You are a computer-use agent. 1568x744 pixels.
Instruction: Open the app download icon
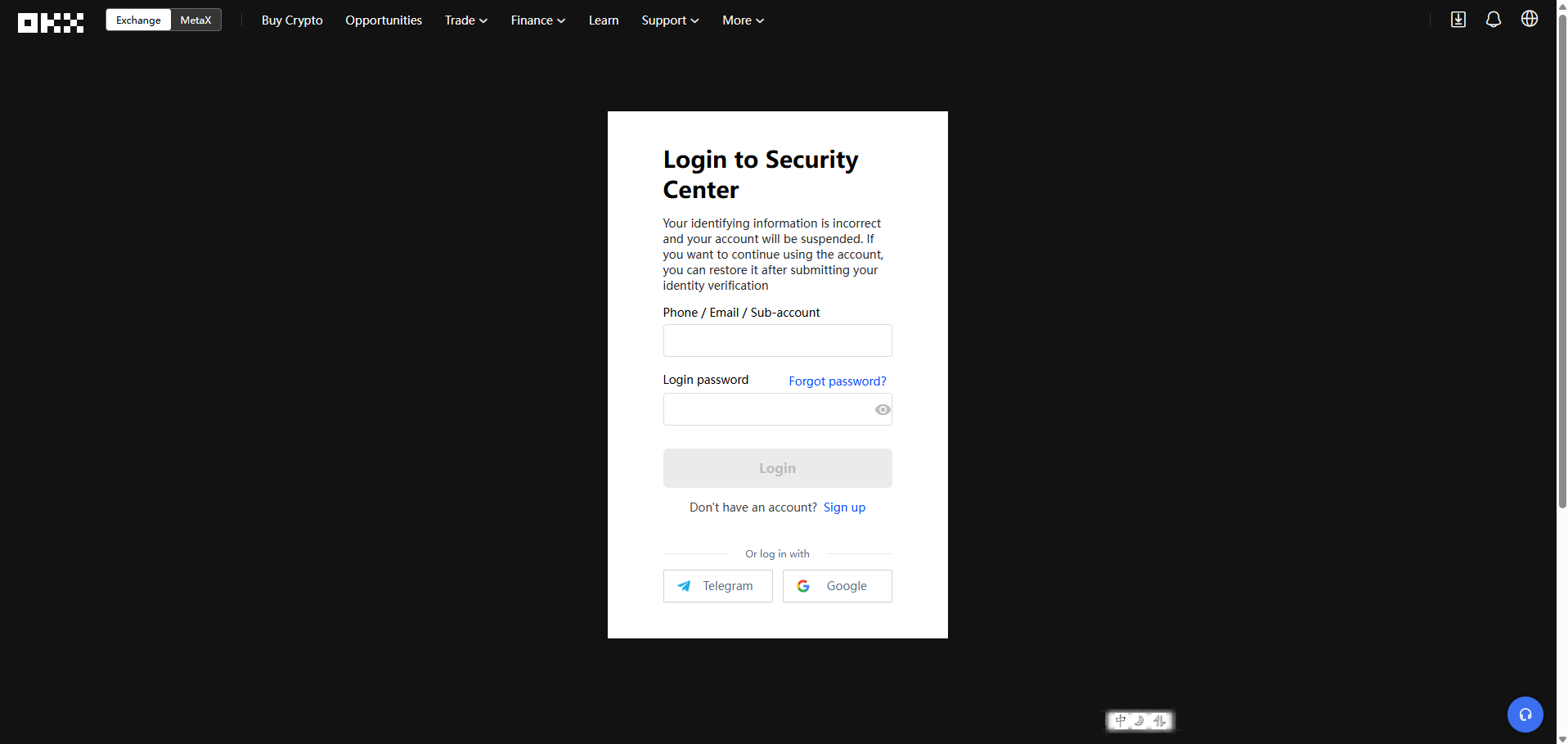click(1458, 20)
